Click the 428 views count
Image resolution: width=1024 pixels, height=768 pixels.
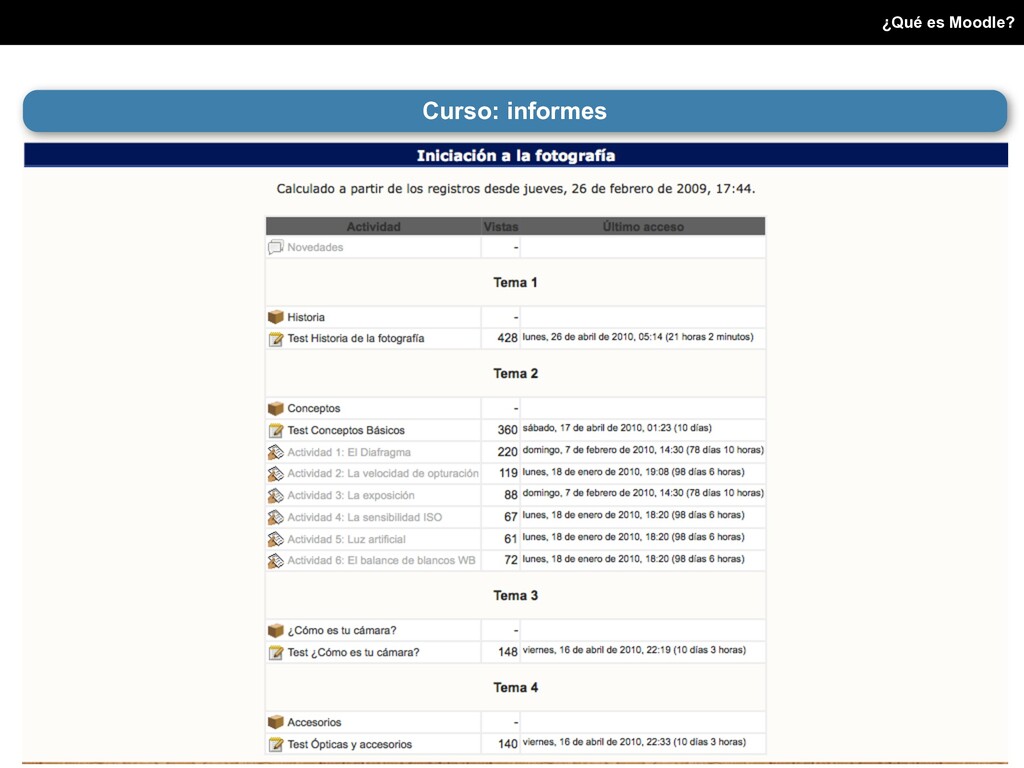[x=507, y=338]
